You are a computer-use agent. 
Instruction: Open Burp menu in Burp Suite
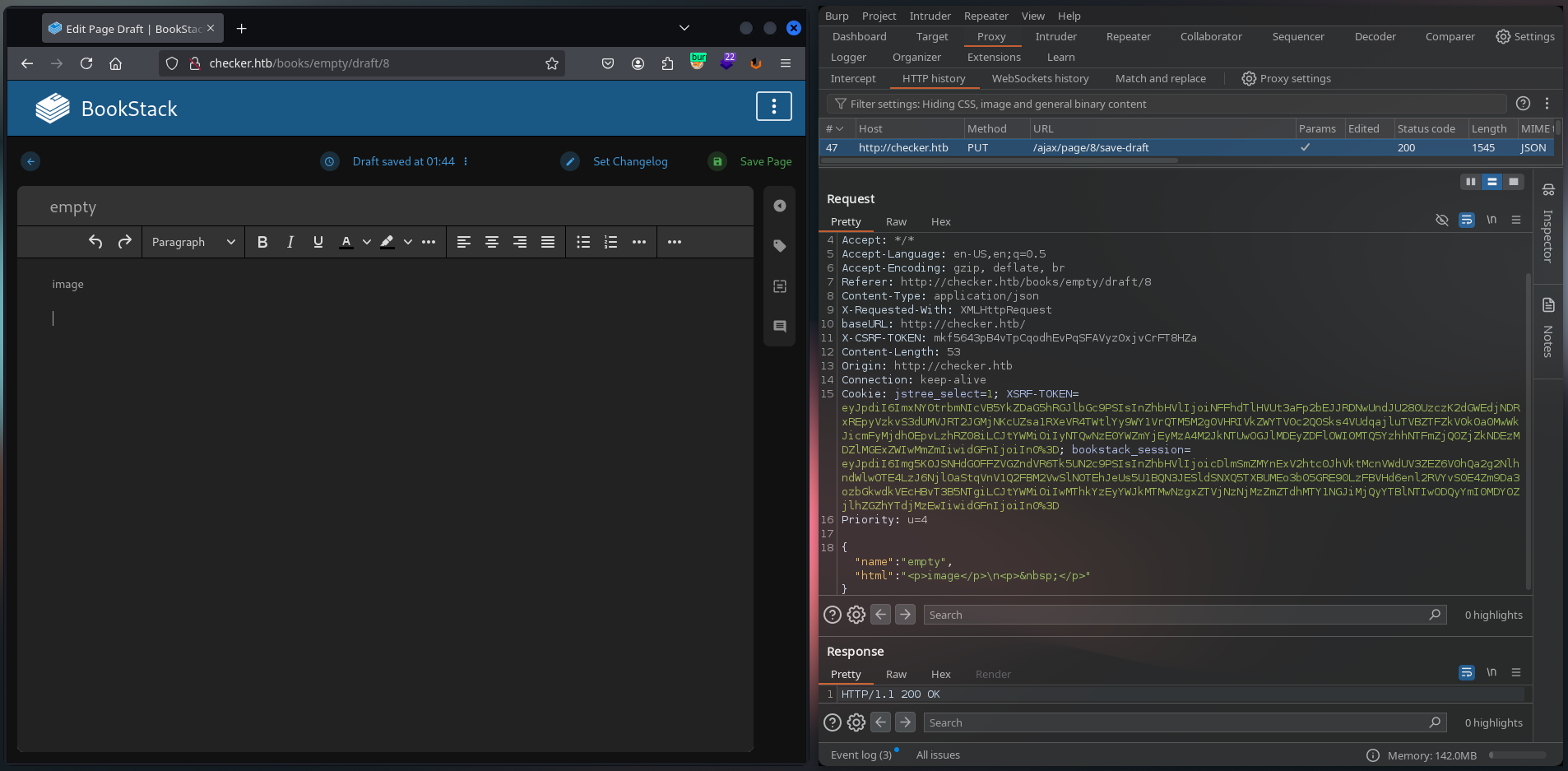point(837,16)
